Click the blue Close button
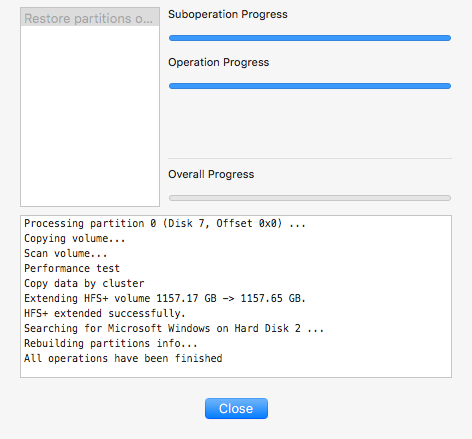The width and height of the screenshot is (472, 439). (236, 408)
